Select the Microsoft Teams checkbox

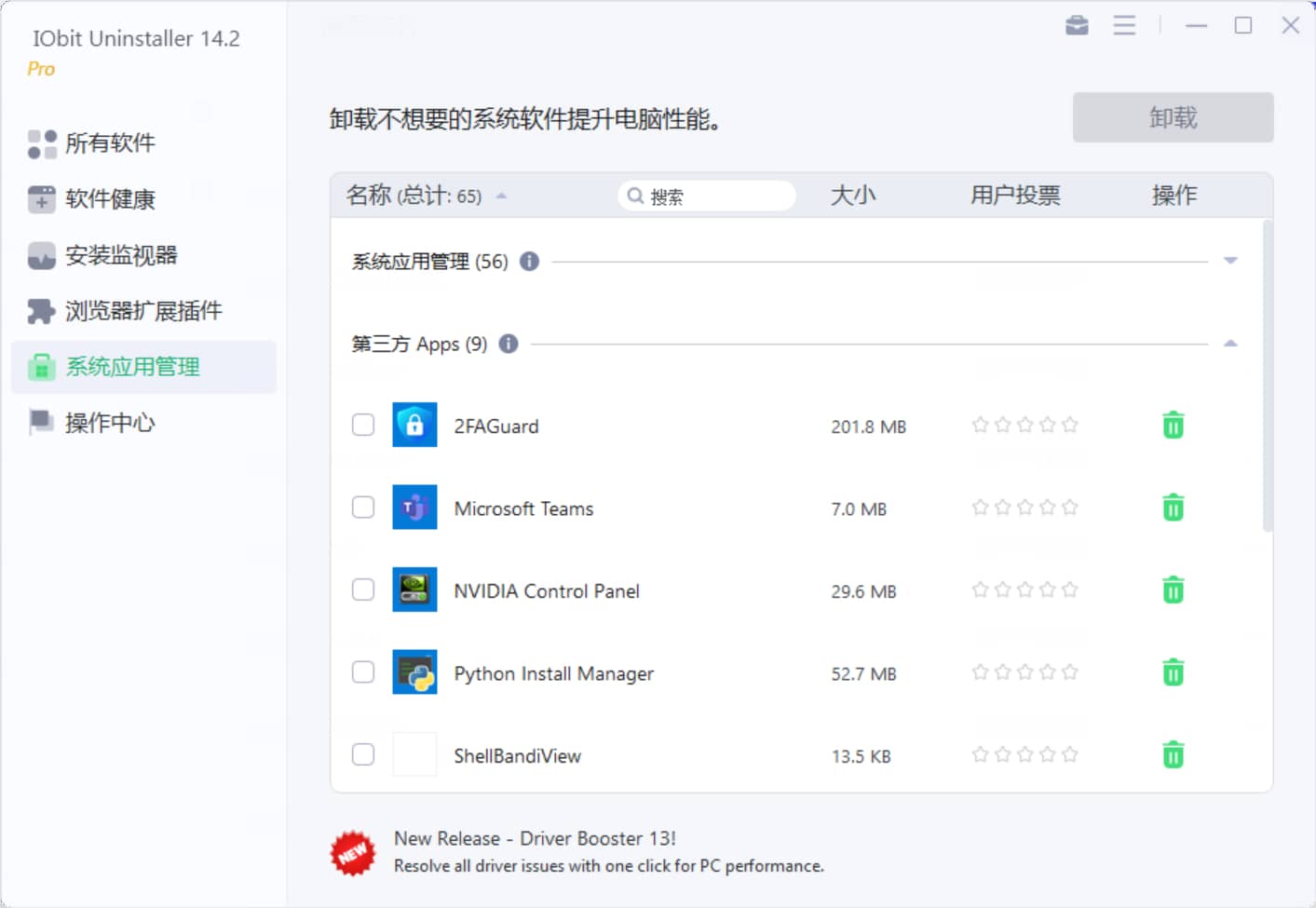coord(363,508)
